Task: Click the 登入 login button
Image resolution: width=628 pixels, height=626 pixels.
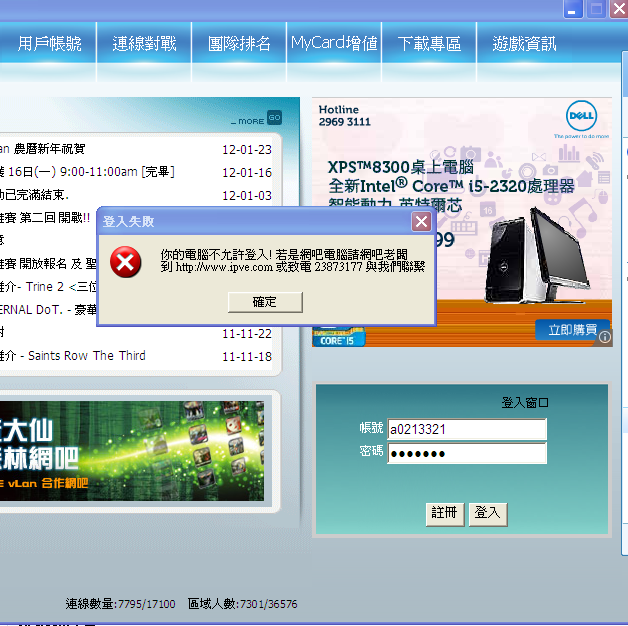Action: (488, 513)
